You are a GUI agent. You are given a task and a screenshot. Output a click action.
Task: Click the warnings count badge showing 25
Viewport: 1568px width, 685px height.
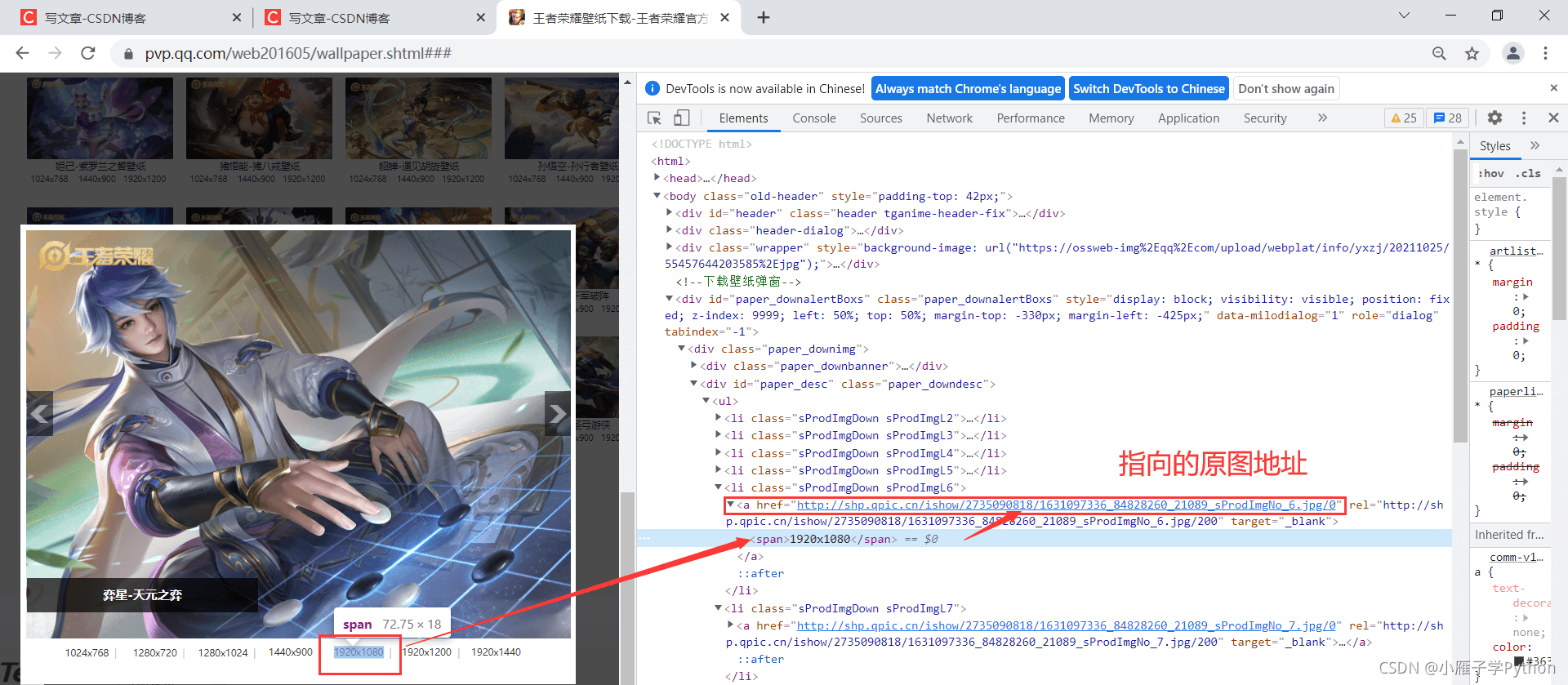tap(1404, 118)
